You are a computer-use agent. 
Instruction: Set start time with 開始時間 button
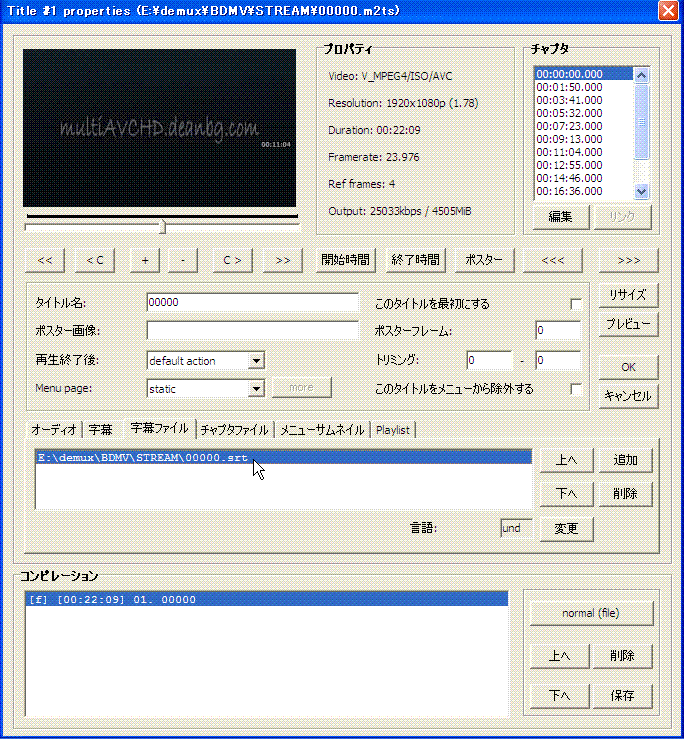pos(346,260)
